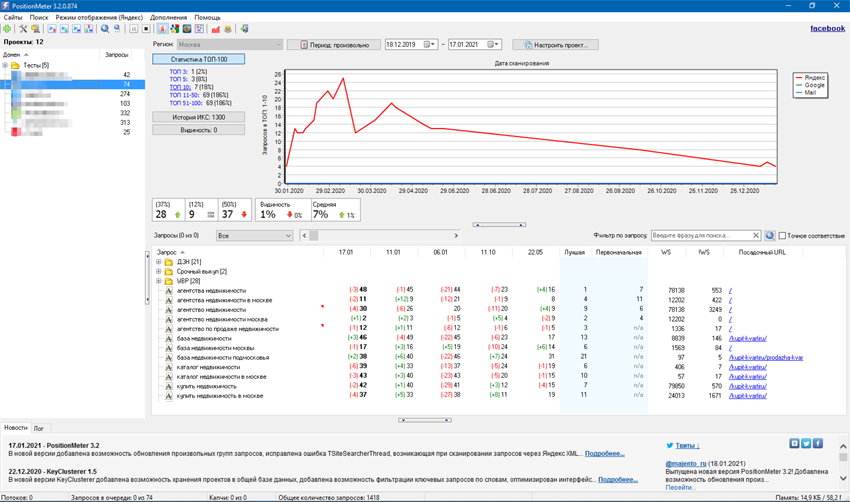
Task: Open the 'Режим отображения (Яндекс)' menu
Action: click(99, 17)
